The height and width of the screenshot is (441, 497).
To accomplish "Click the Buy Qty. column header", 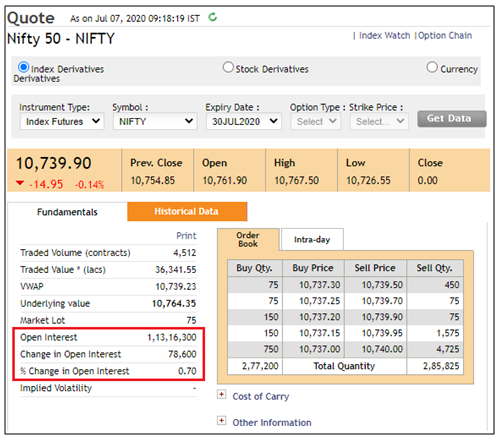I will (255, 268).
